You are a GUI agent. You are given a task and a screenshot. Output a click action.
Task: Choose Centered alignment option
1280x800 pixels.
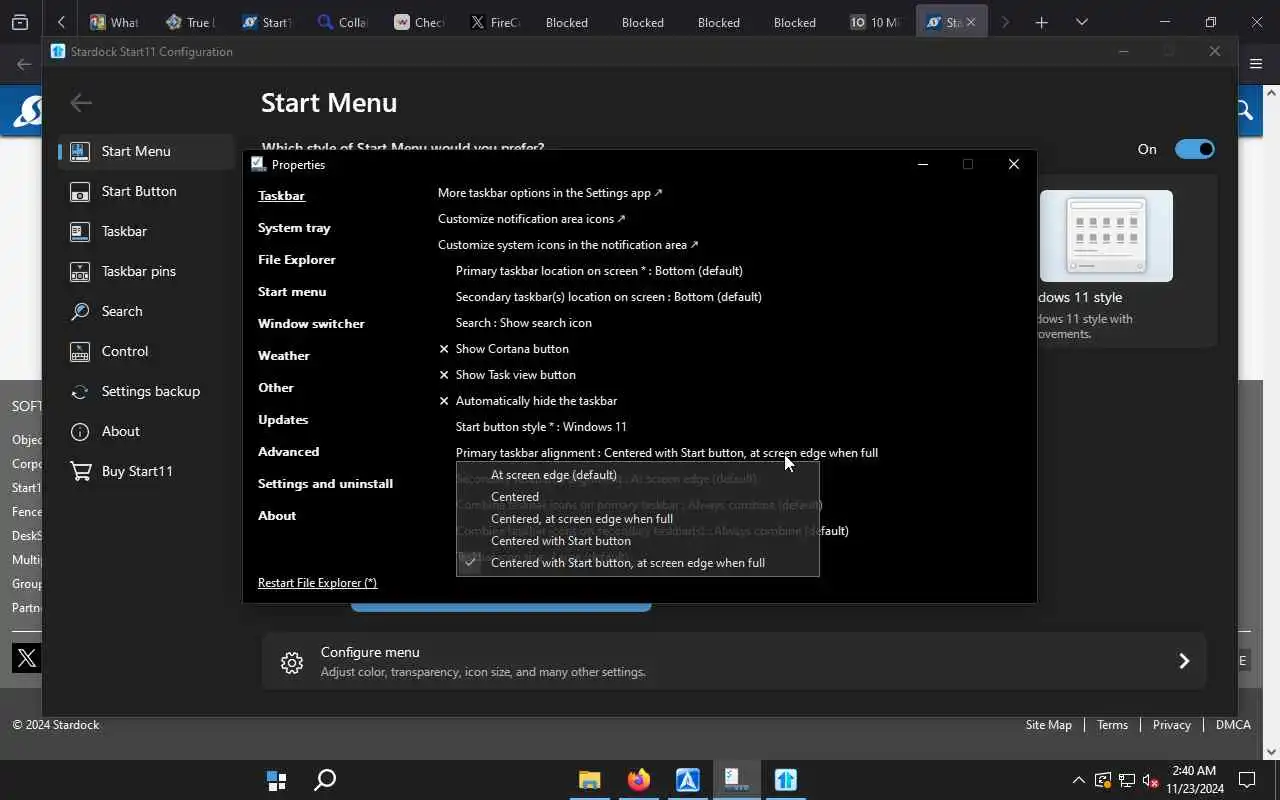tap(638, 497)
